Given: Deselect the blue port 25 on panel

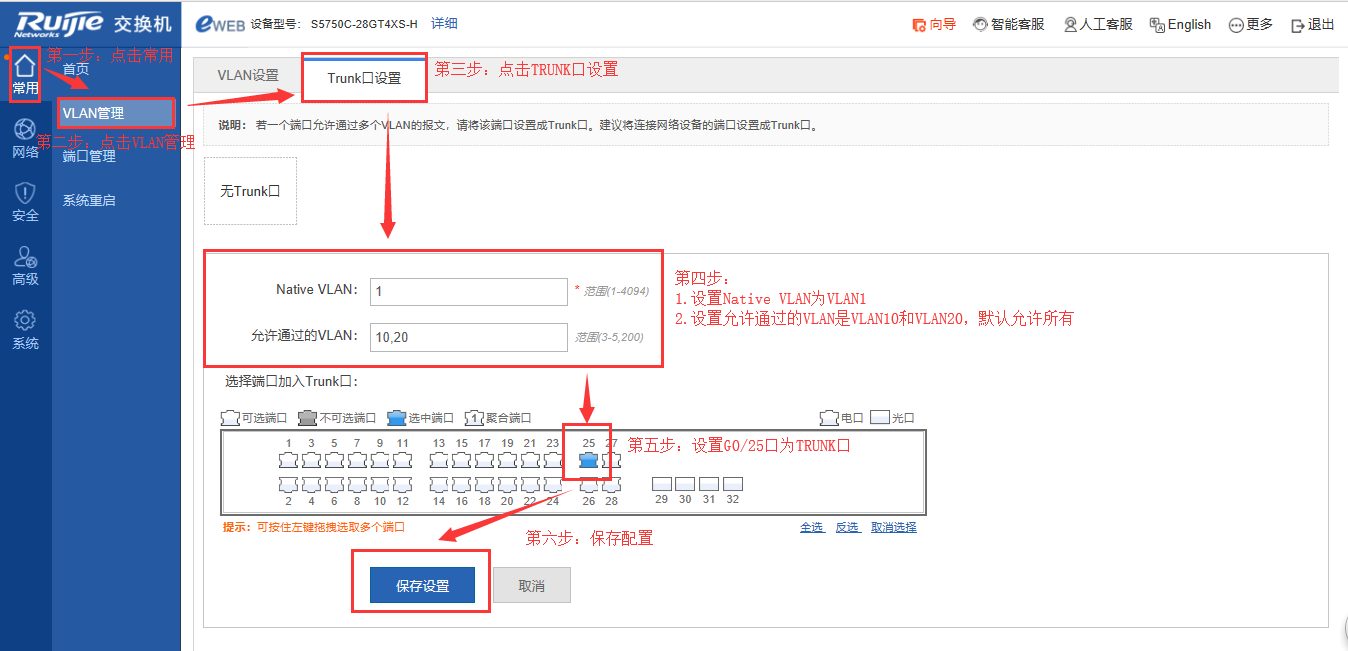Looking at the screenshot, I should [x=589, y=461].
